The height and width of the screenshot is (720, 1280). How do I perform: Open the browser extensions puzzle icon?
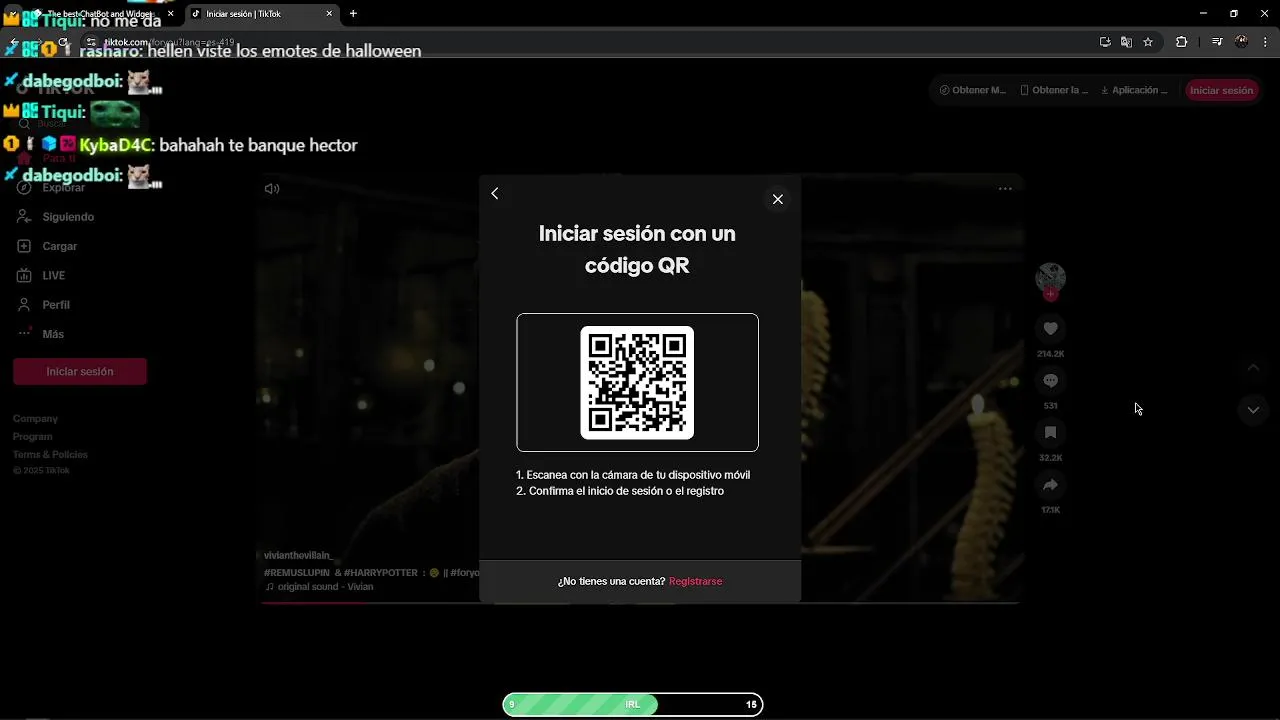tap(1181, 42)
